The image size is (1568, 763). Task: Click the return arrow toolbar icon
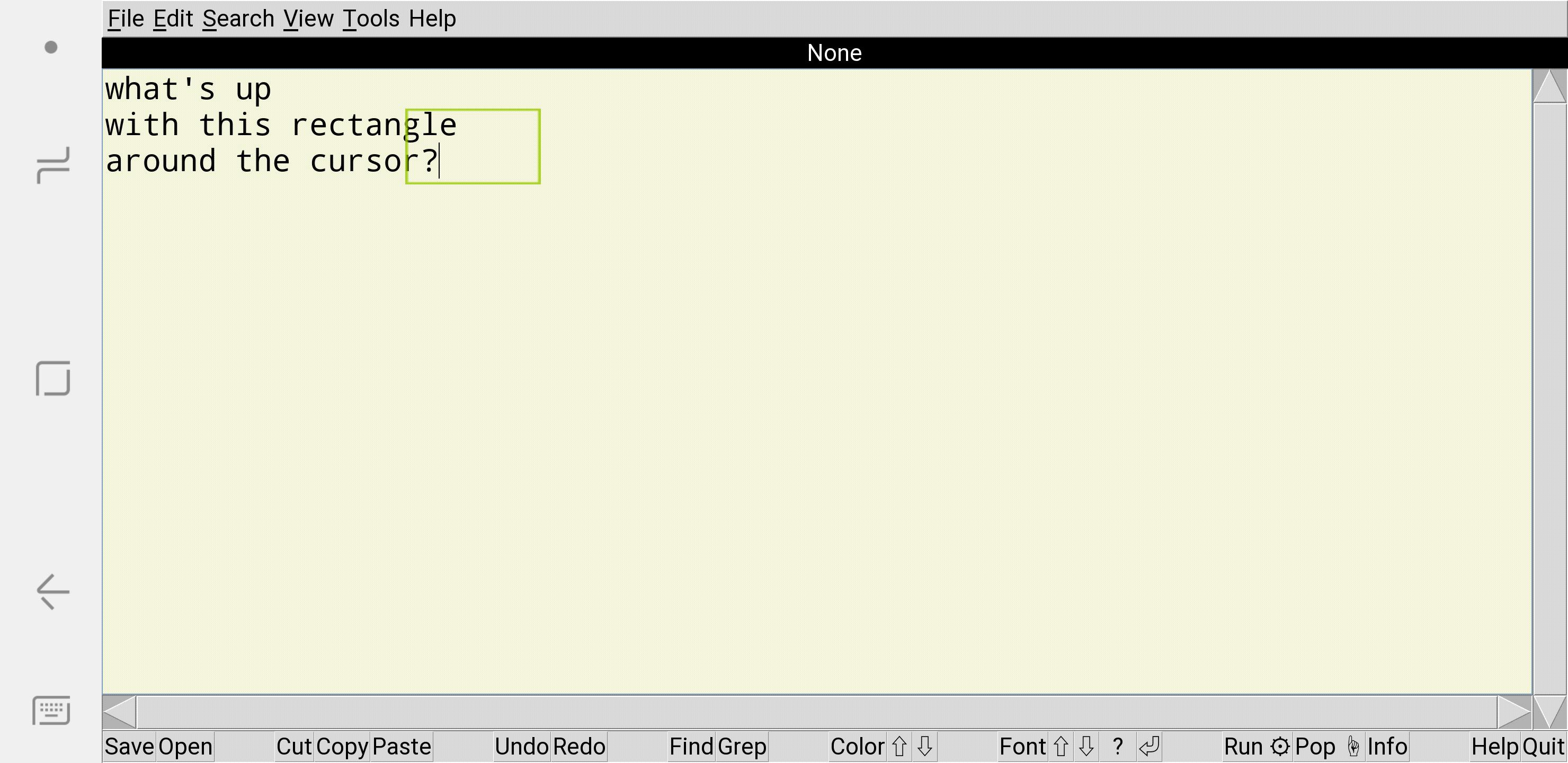coord(1148,747)
